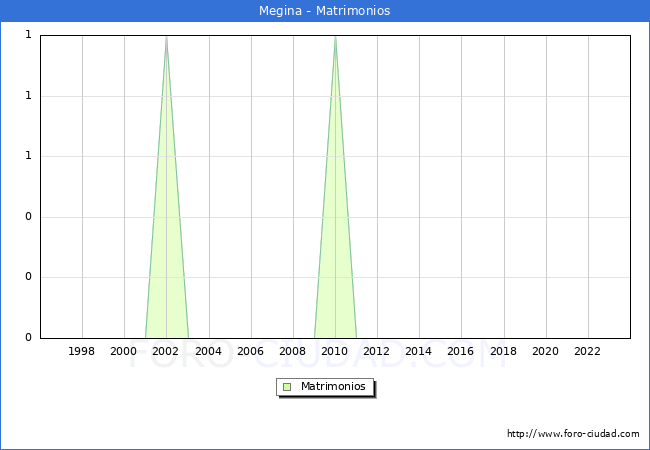The height and width of the screenshot is (450, 650).
Task: Select the 2018 x-axis label
Action: tap(503, 351)
